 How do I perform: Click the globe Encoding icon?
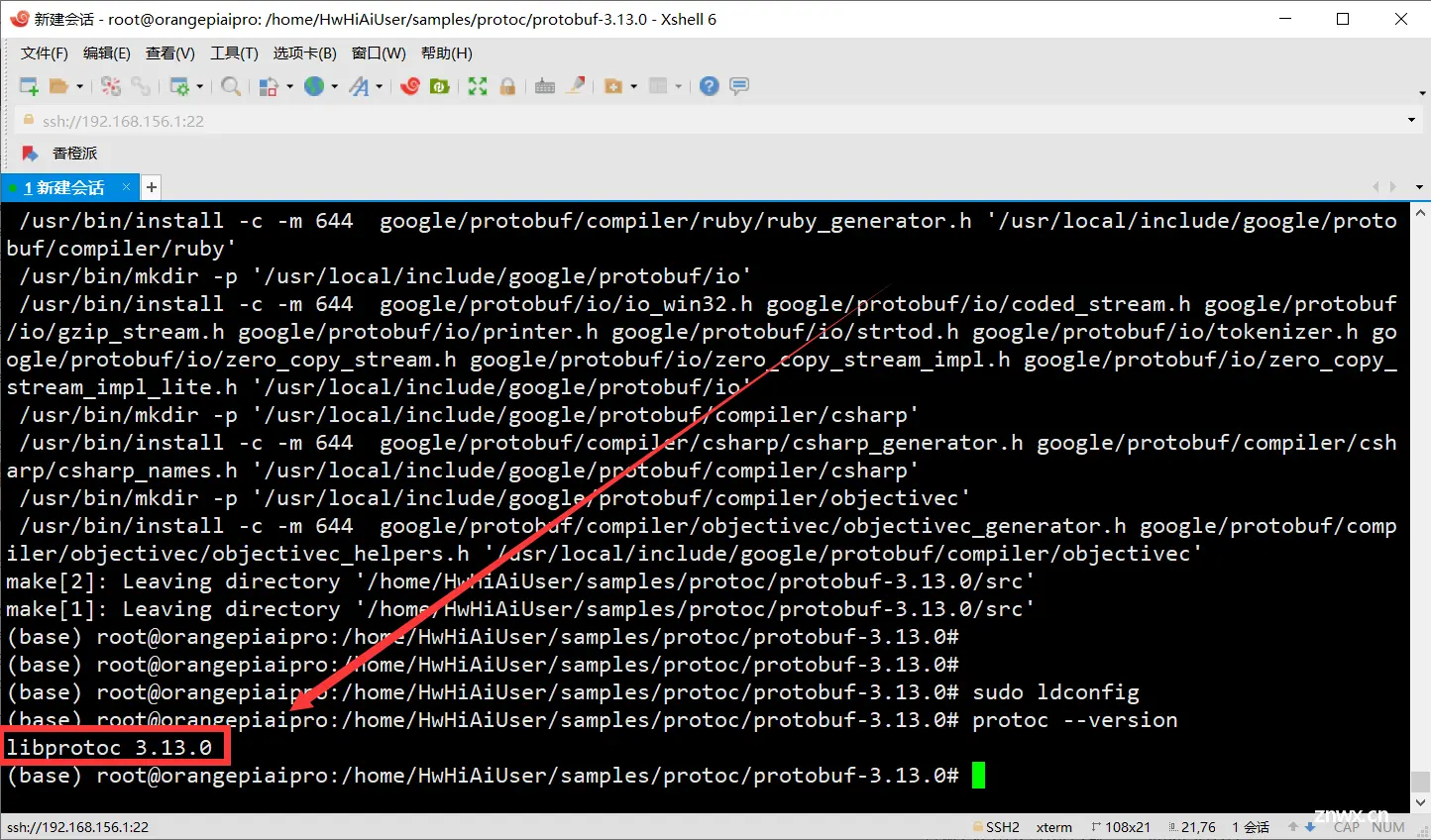[314, 86]
